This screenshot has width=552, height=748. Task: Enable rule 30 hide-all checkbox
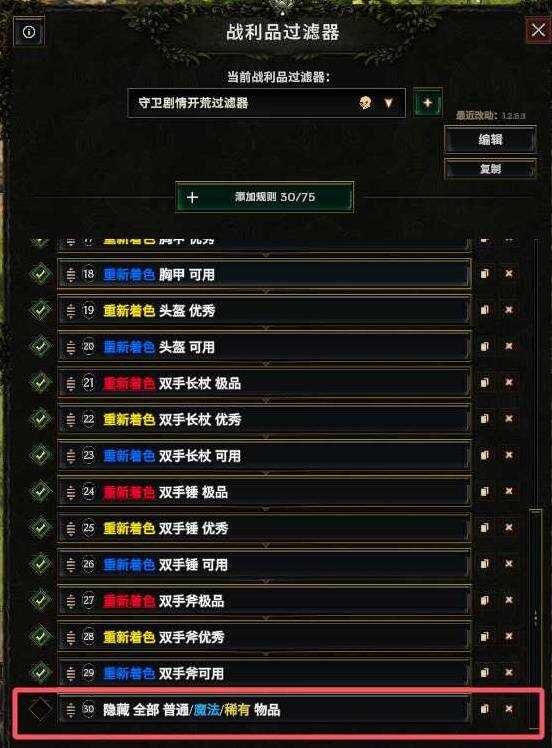click(41, 709)
